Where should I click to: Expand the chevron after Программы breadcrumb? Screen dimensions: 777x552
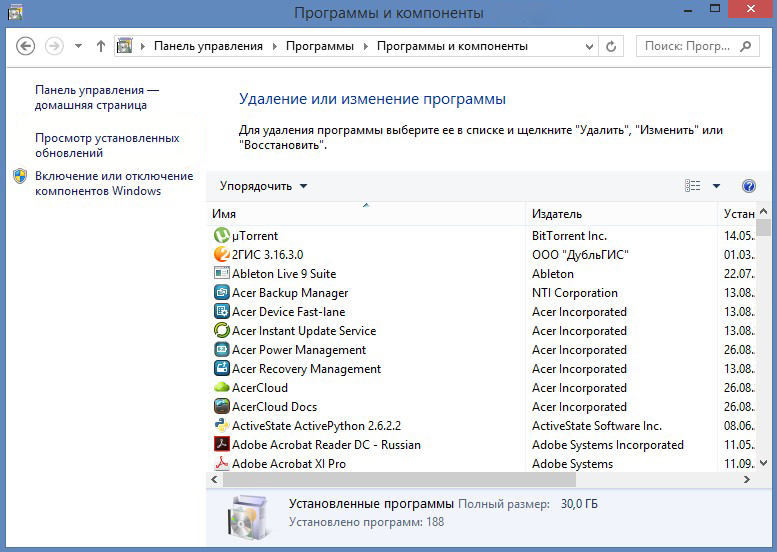click(x=366, y=46)
